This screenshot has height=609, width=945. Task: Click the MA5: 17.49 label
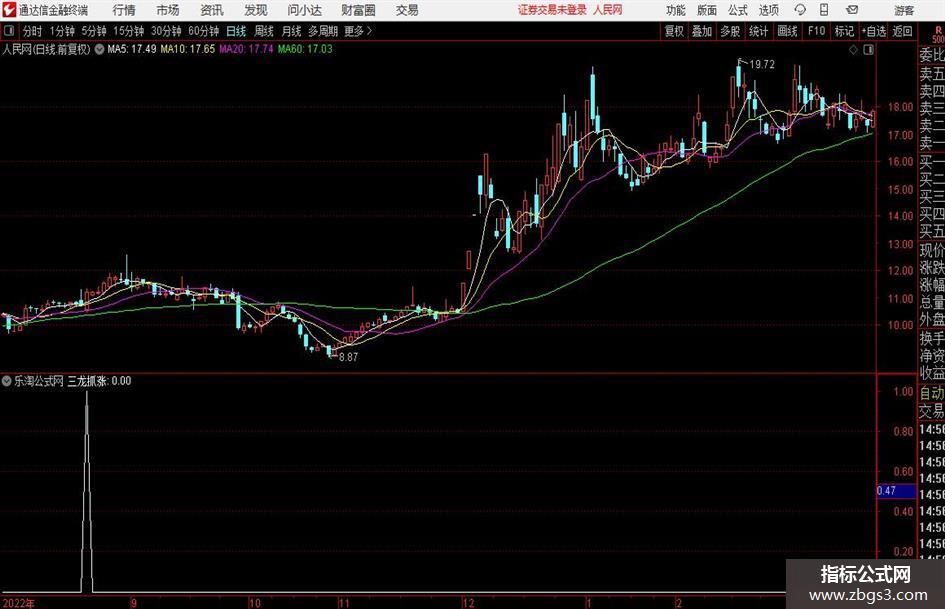(132, 49)
